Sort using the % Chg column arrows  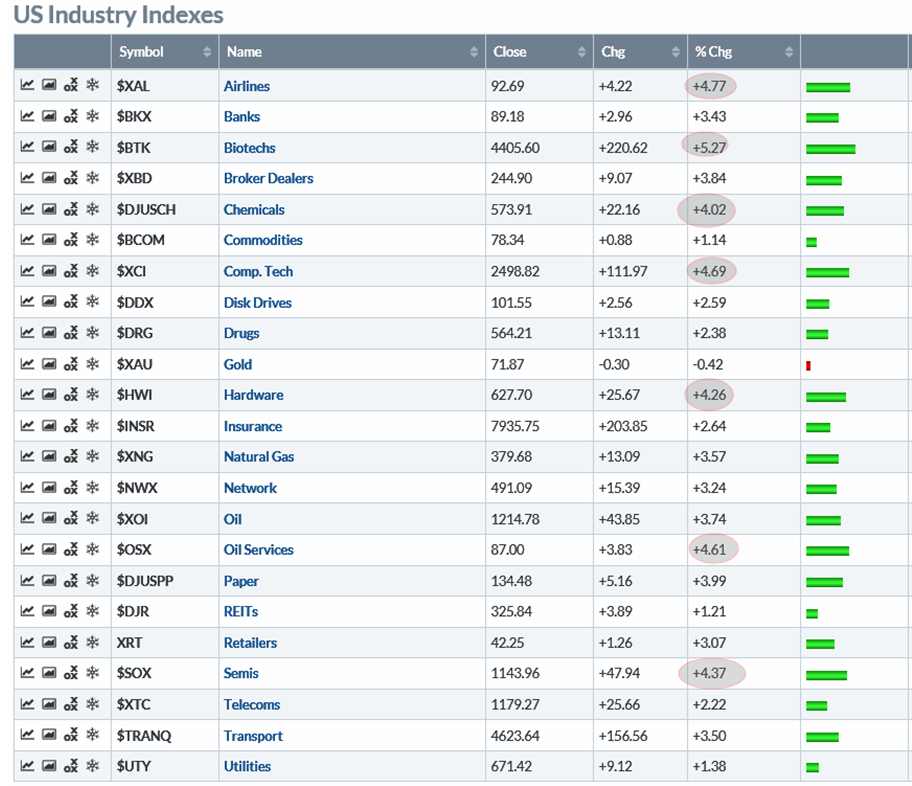(789, 52)
